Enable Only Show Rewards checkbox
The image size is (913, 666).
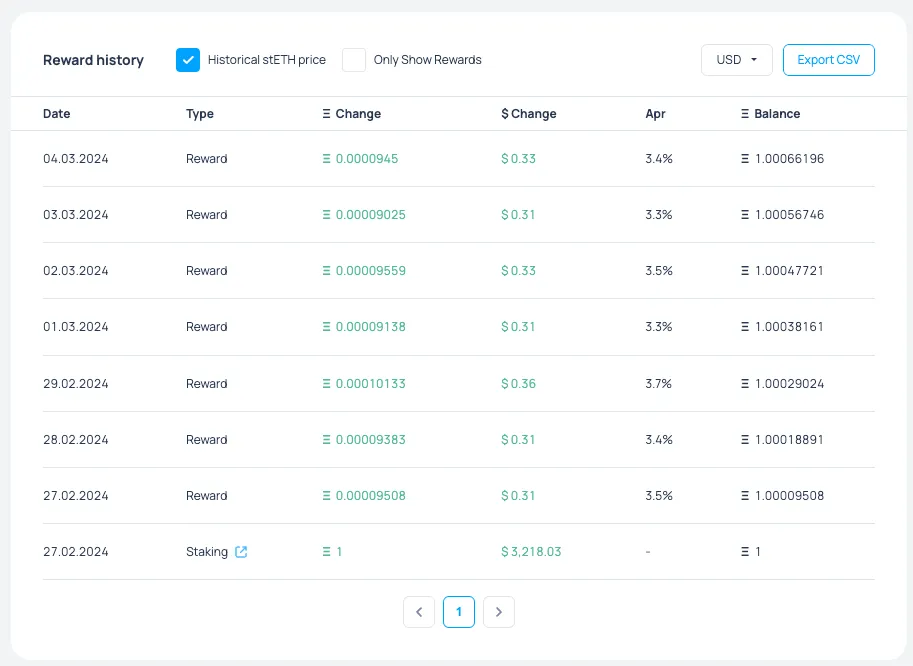(x=354, y=60)
